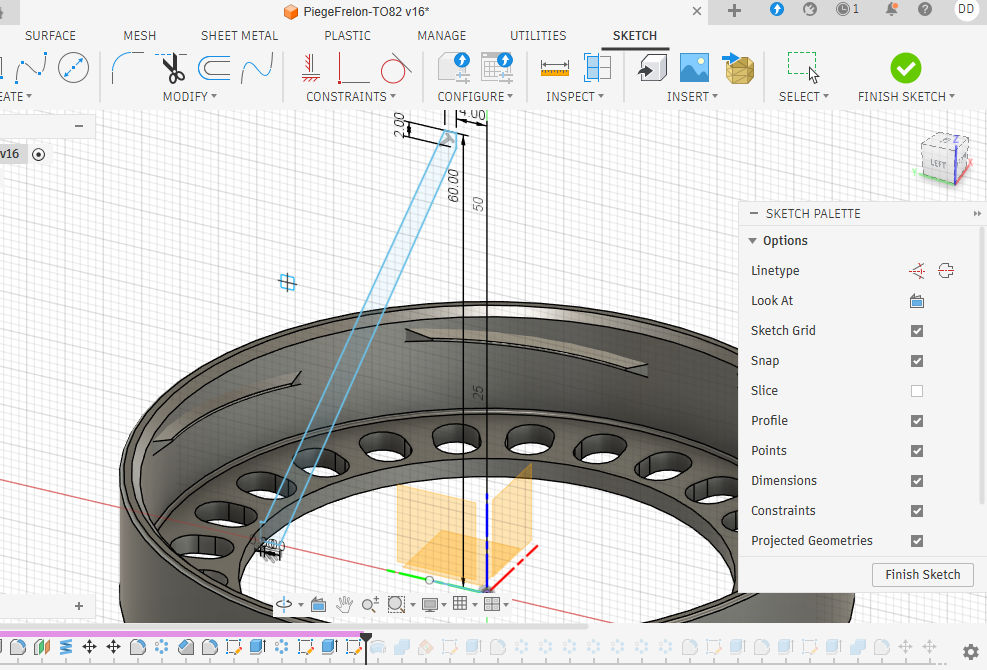This screenshot has height=670, width=987.
Task: Click the Insert Image icon
Action: tap(694, 68)
